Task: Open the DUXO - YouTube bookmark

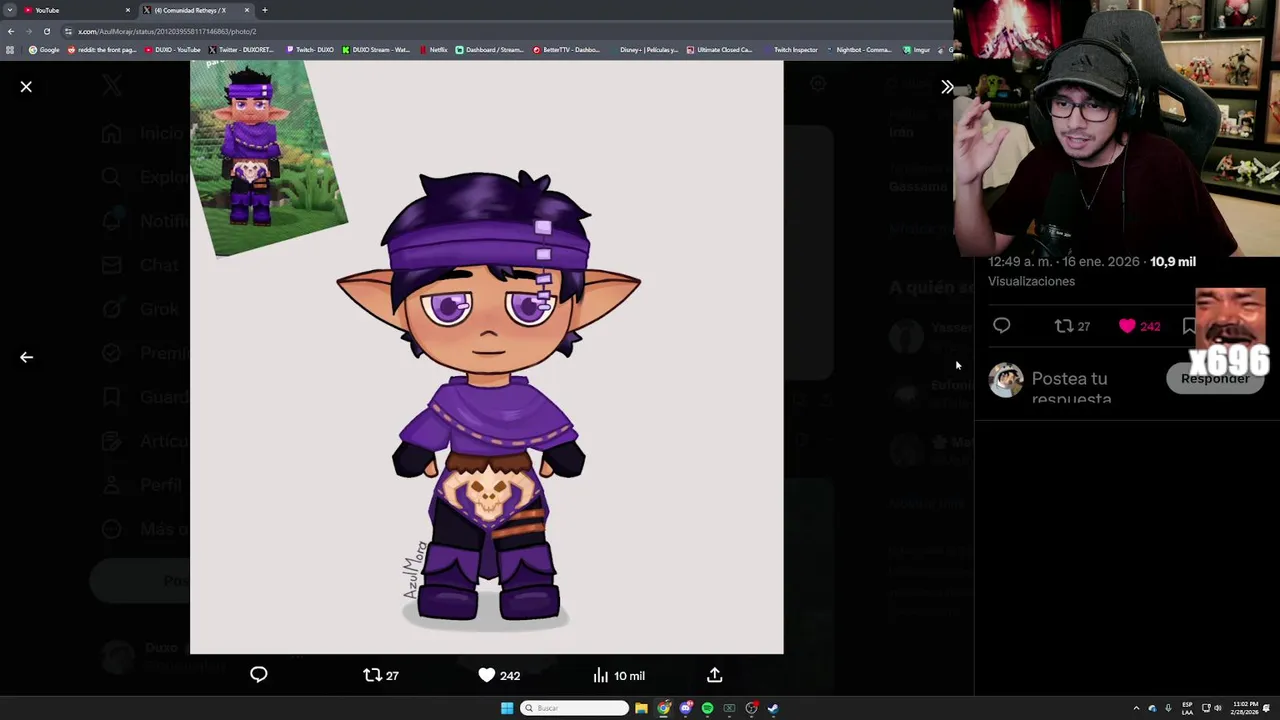Action: click(173, 50)
